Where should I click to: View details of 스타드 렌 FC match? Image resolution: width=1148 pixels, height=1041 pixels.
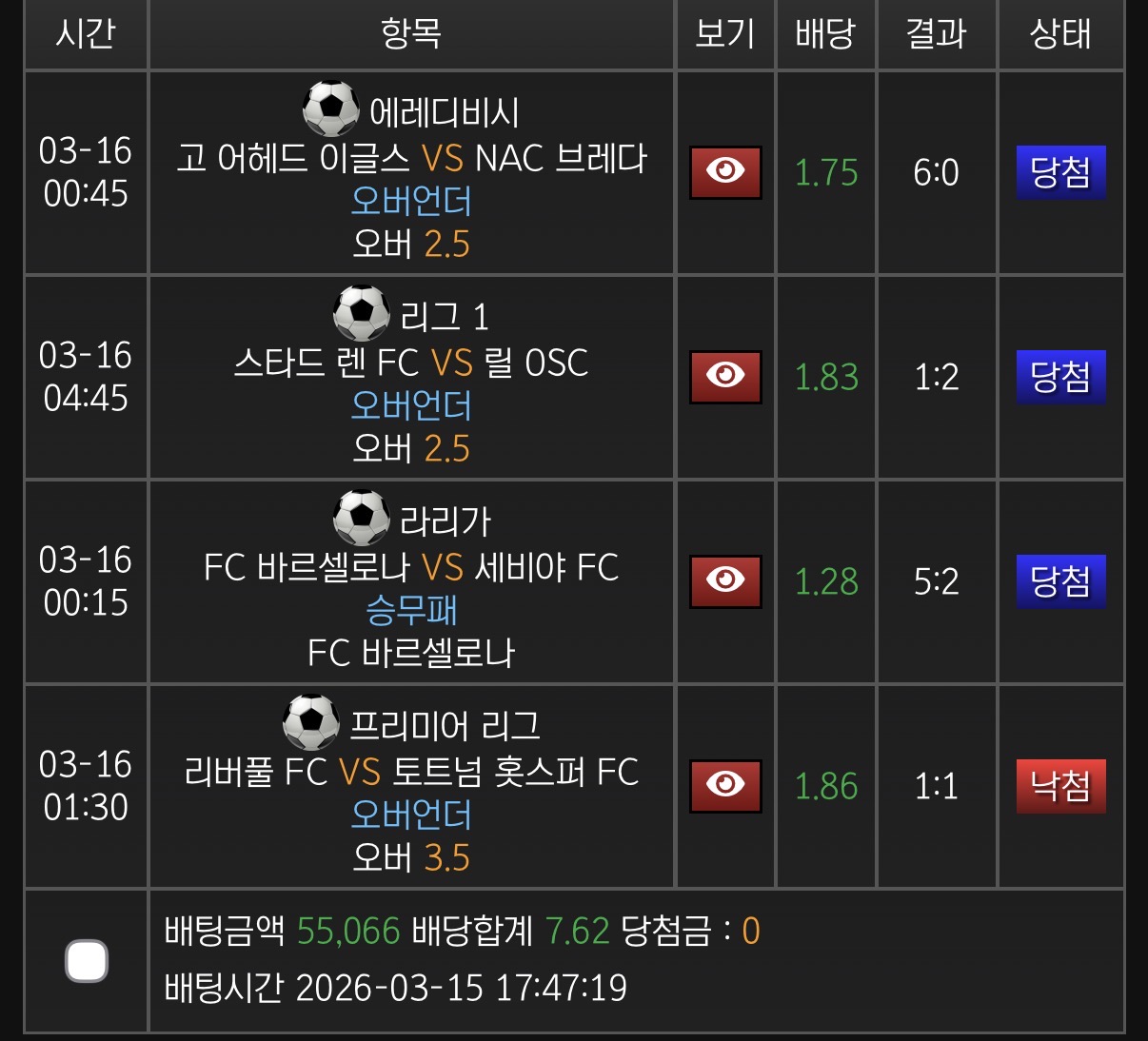click(x=725, y=377)
